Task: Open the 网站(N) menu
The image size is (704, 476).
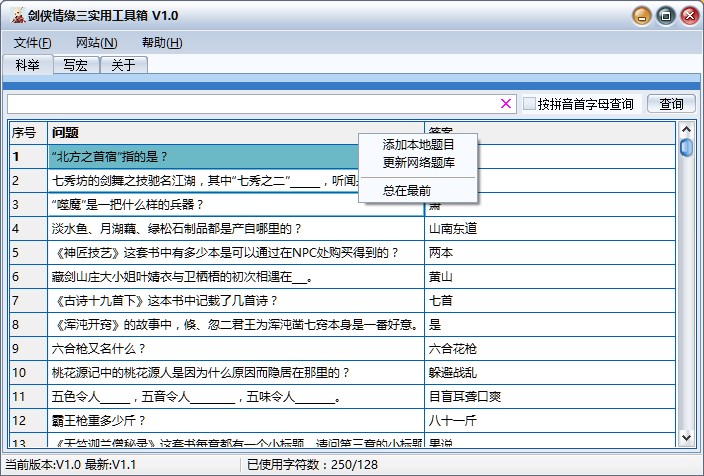Action: 96,43
